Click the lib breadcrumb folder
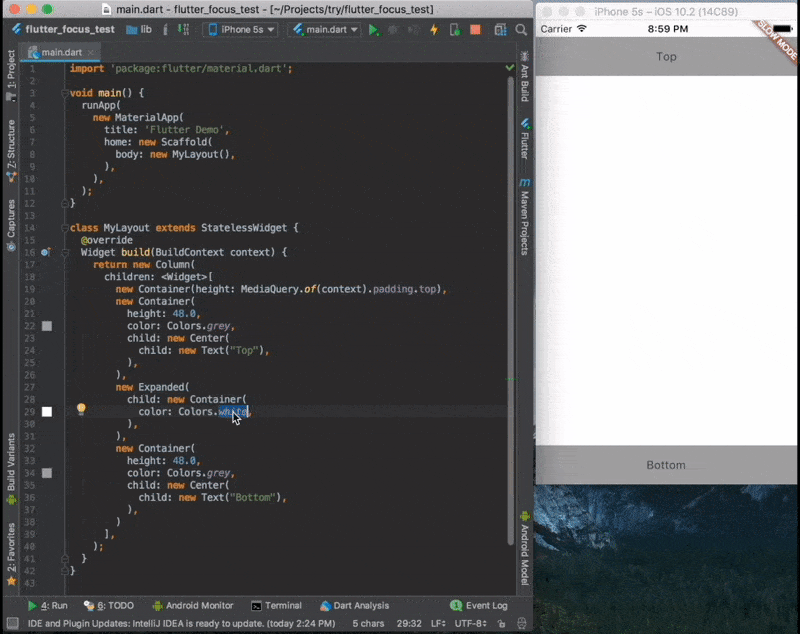The width and height of the screenshot is (800, 634). click(x=139, y=30)
